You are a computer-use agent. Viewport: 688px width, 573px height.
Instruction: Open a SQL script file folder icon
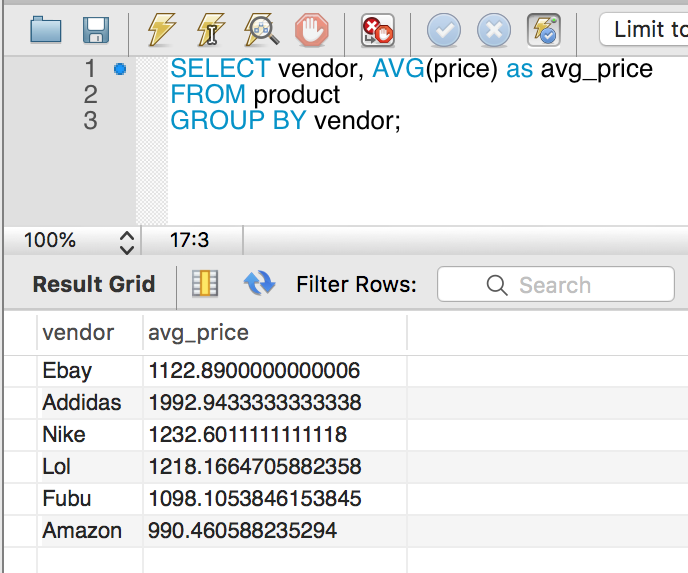(46, 30)
